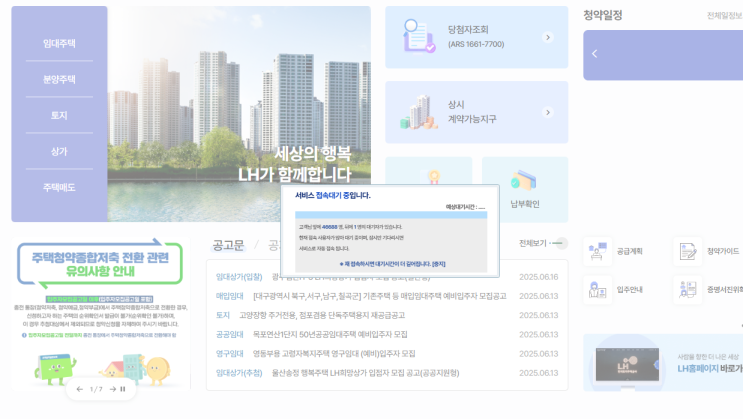This screenshot has width=743, height=419.
Task: Click the 매입임대 category label
Action: point(229,296)
